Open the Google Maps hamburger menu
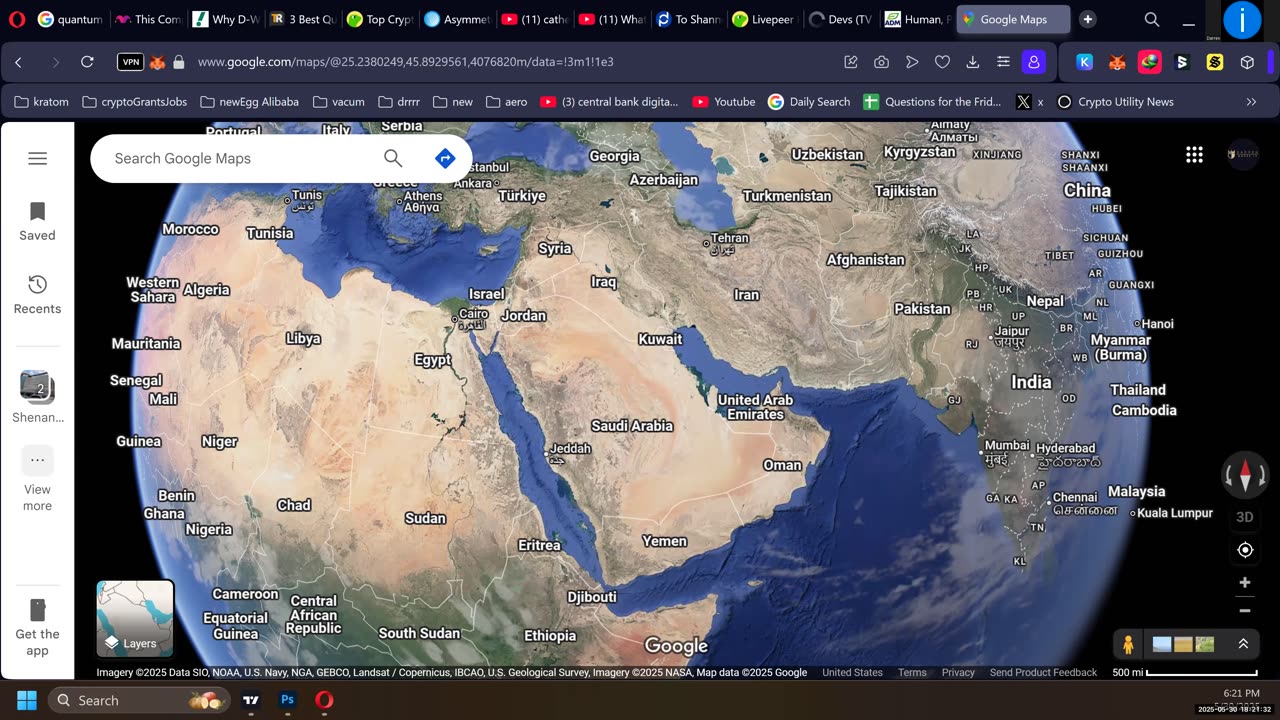1280x720 pixels. 37,158
